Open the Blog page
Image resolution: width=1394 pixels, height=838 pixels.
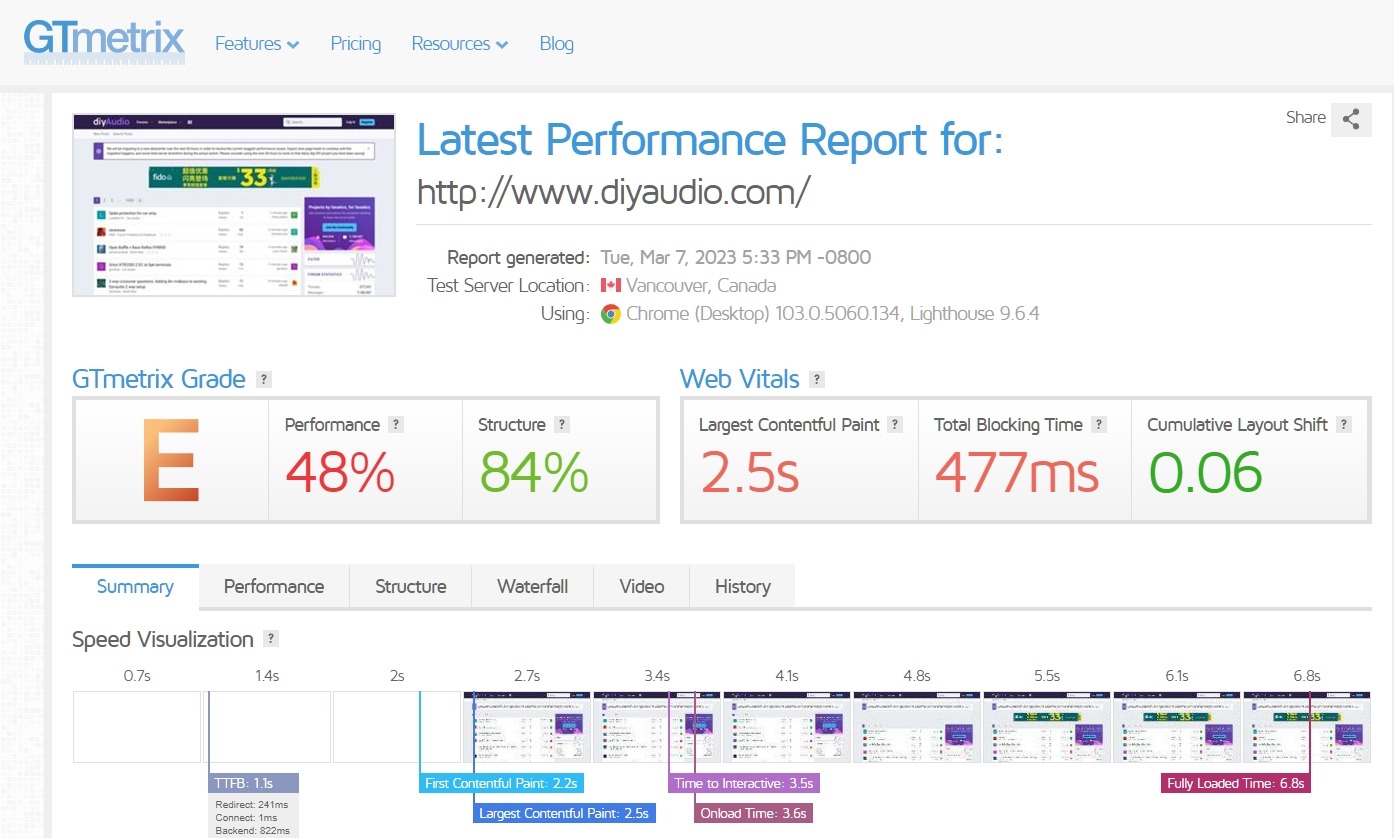(x=557, y=44)
